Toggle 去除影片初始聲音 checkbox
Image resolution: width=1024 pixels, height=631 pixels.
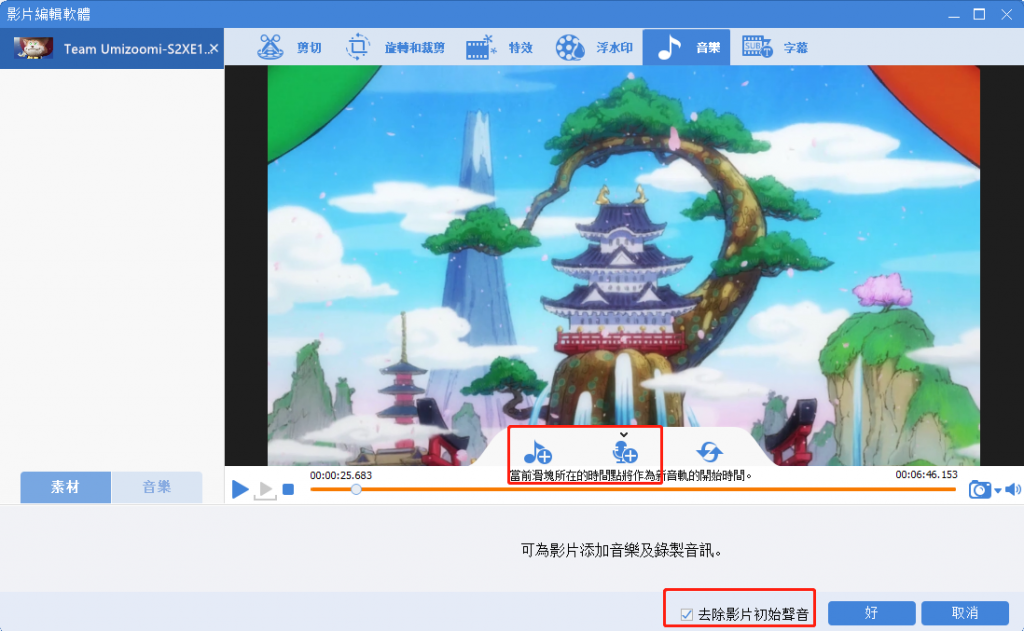(x=686, y=614)
